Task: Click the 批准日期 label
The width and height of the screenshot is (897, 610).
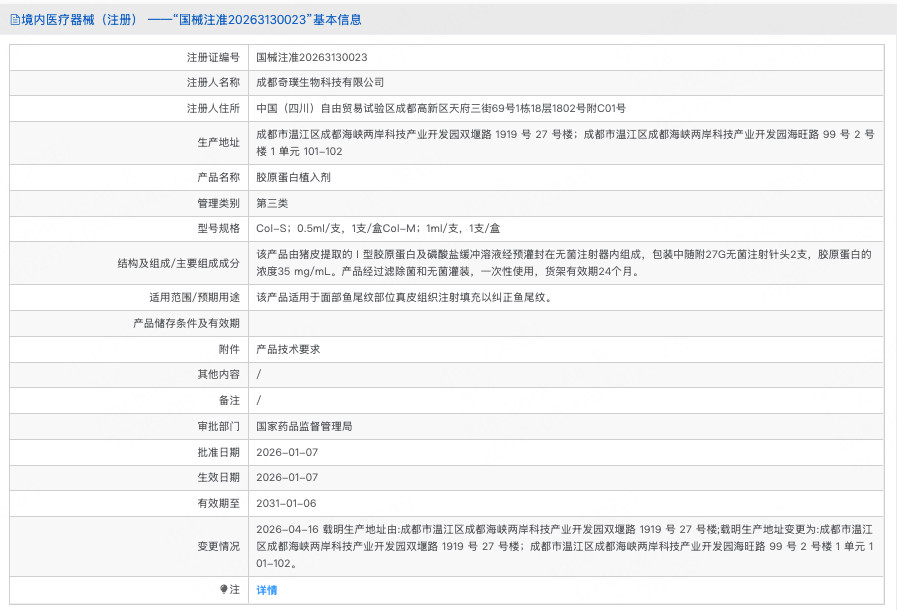Action: (x=219, y=452)
